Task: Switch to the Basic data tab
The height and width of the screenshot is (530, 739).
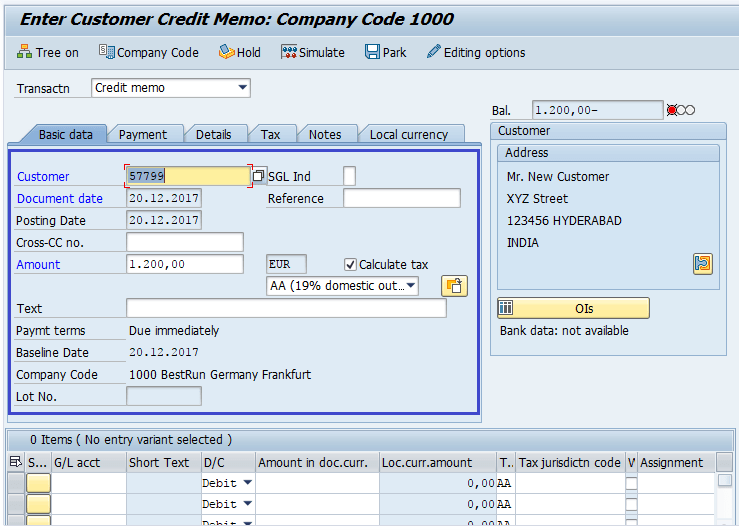Action: pyautogui.click(x=66, y=135)
